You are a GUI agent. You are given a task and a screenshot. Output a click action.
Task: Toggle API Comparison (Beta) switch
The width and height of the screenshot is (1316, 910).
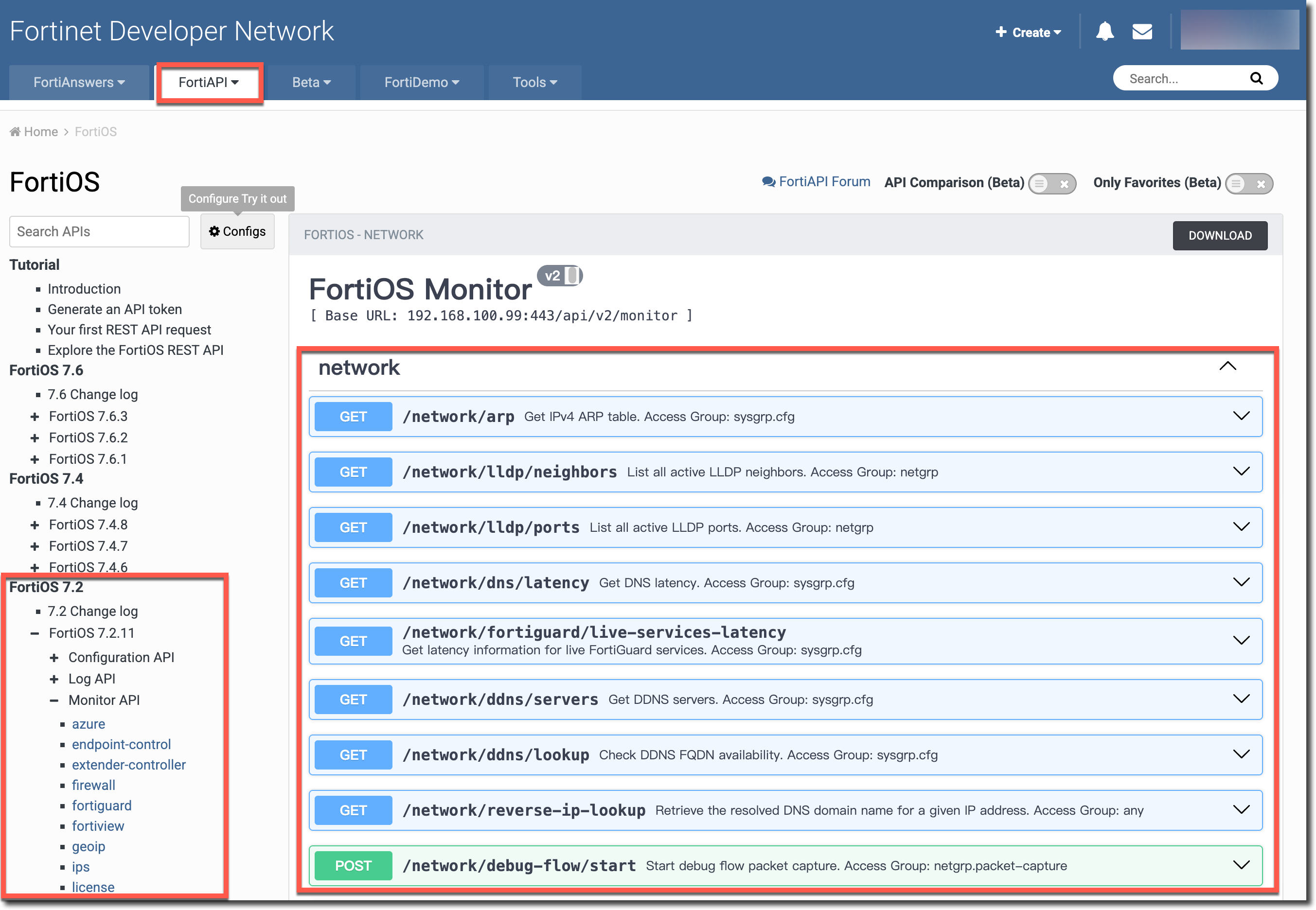1052,184
